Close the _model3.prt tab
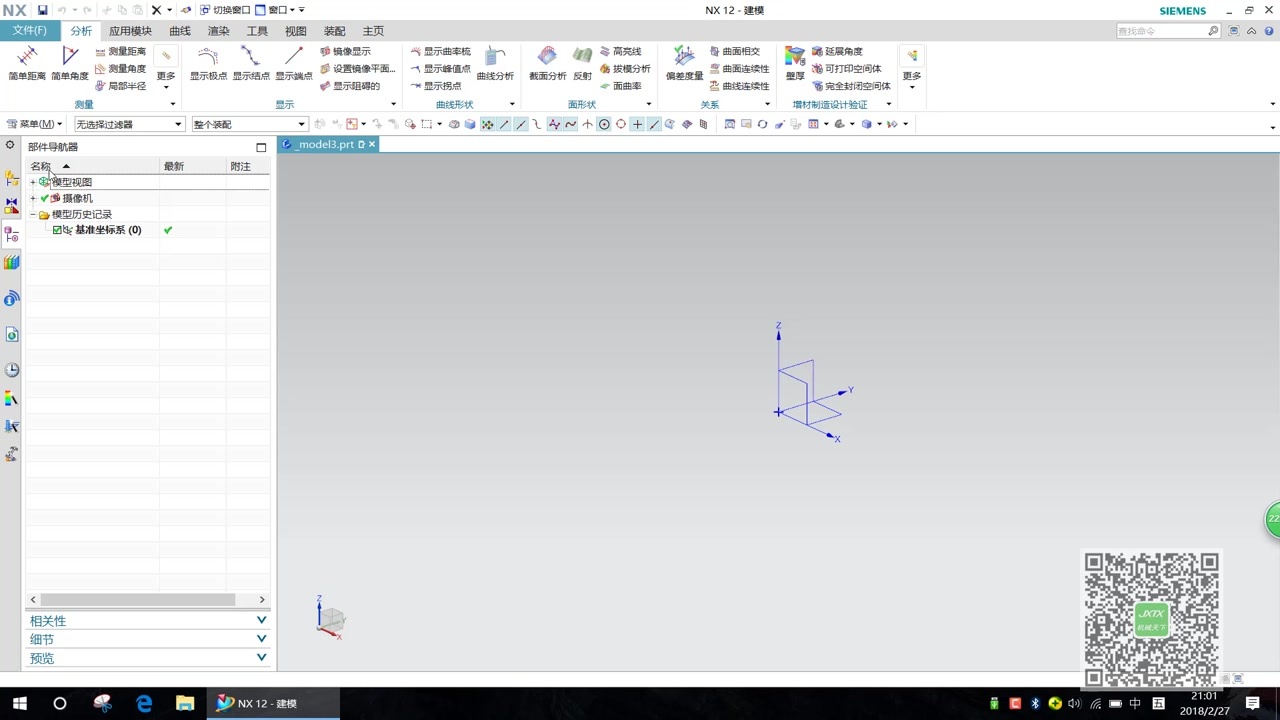Image resolution: width=1280 pixels, height=720 pixels. pos(372,144)
